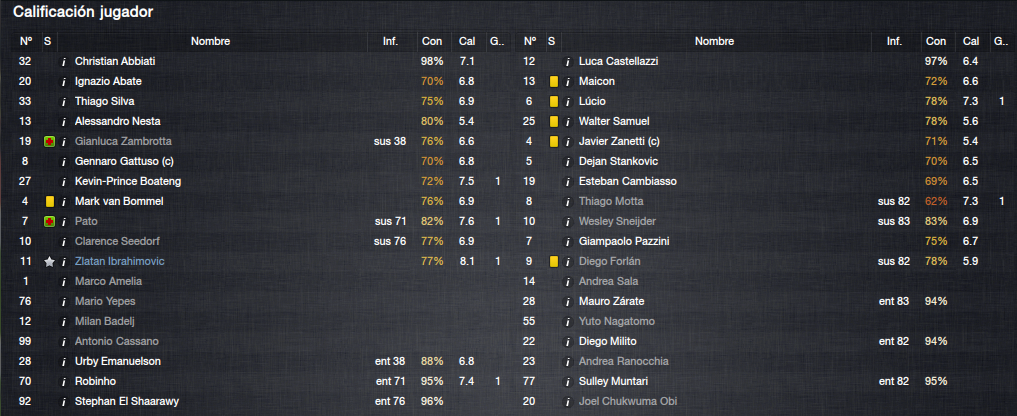1017x416 pixels.
Task: Open Wesley Sneijder player link
Action: [617, 221]
